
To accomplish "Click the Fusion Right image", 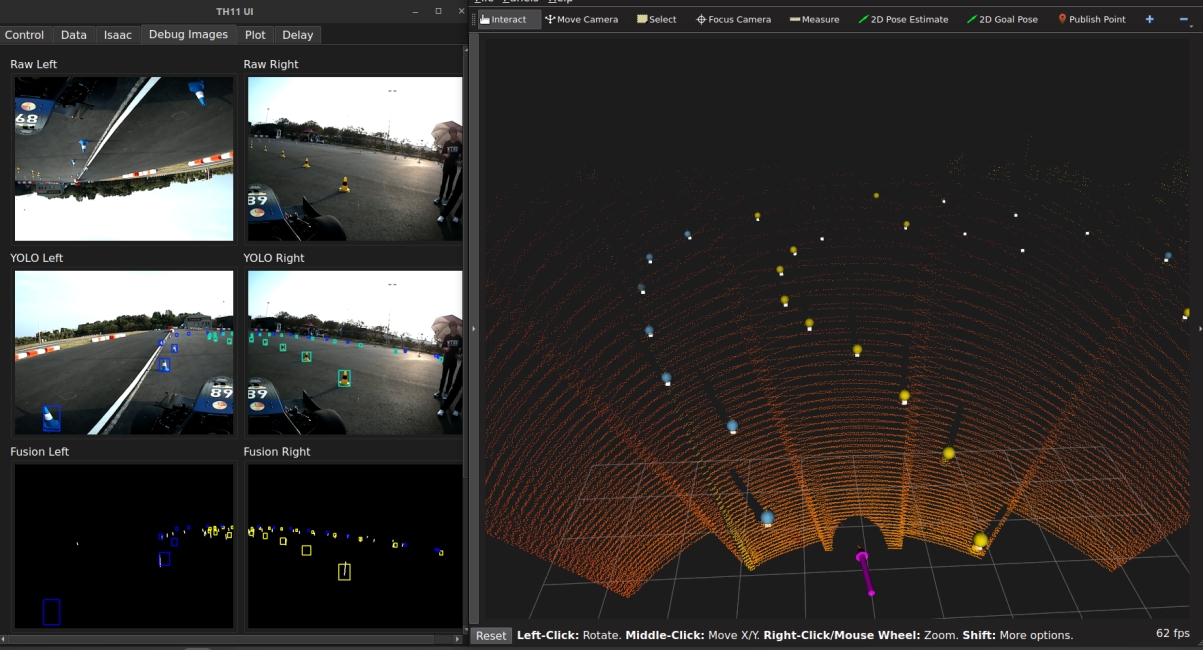I will pos(355,546).
